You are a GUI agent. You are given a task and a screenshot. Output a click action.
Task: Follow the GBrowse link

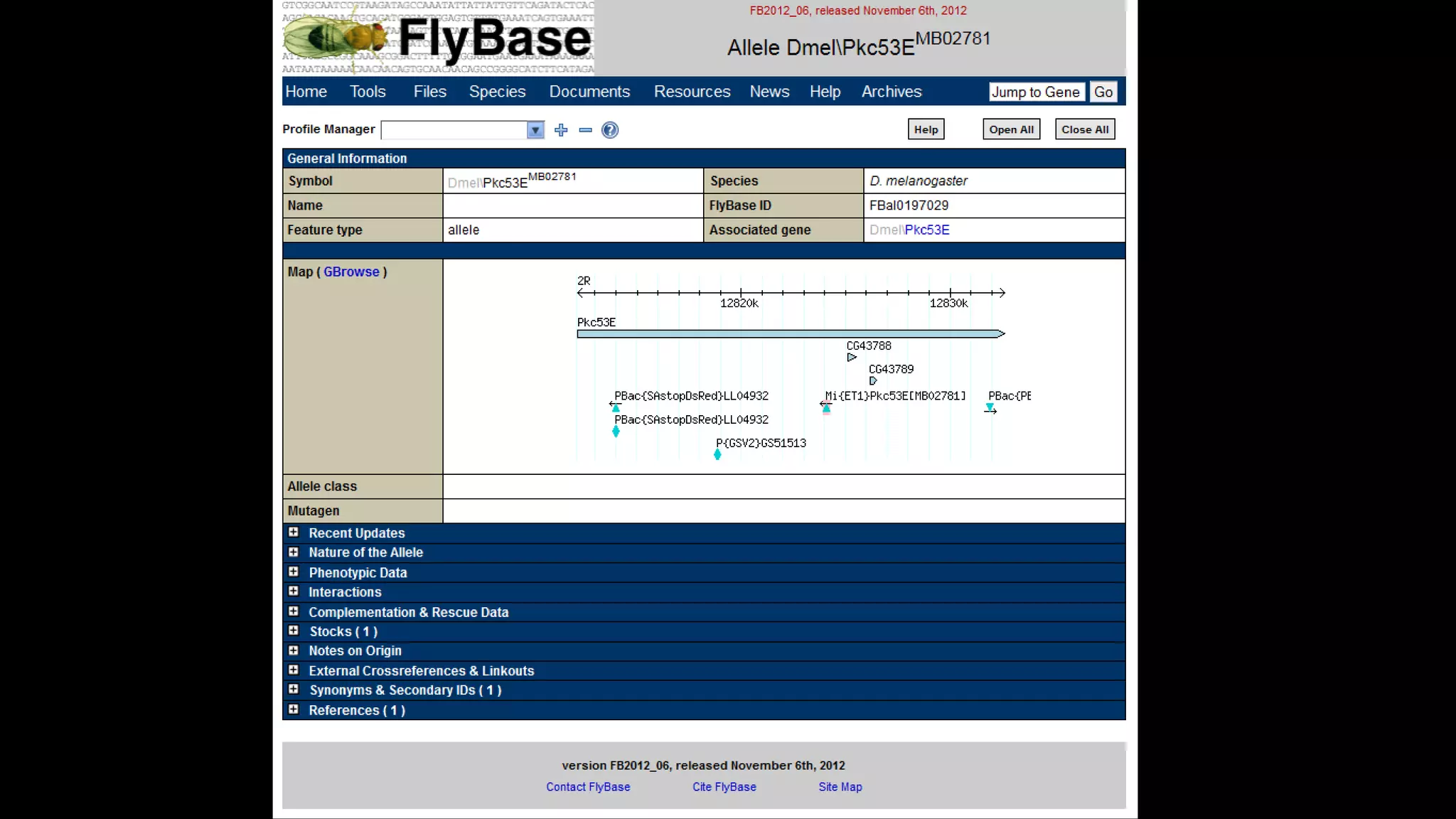point(351,272)
